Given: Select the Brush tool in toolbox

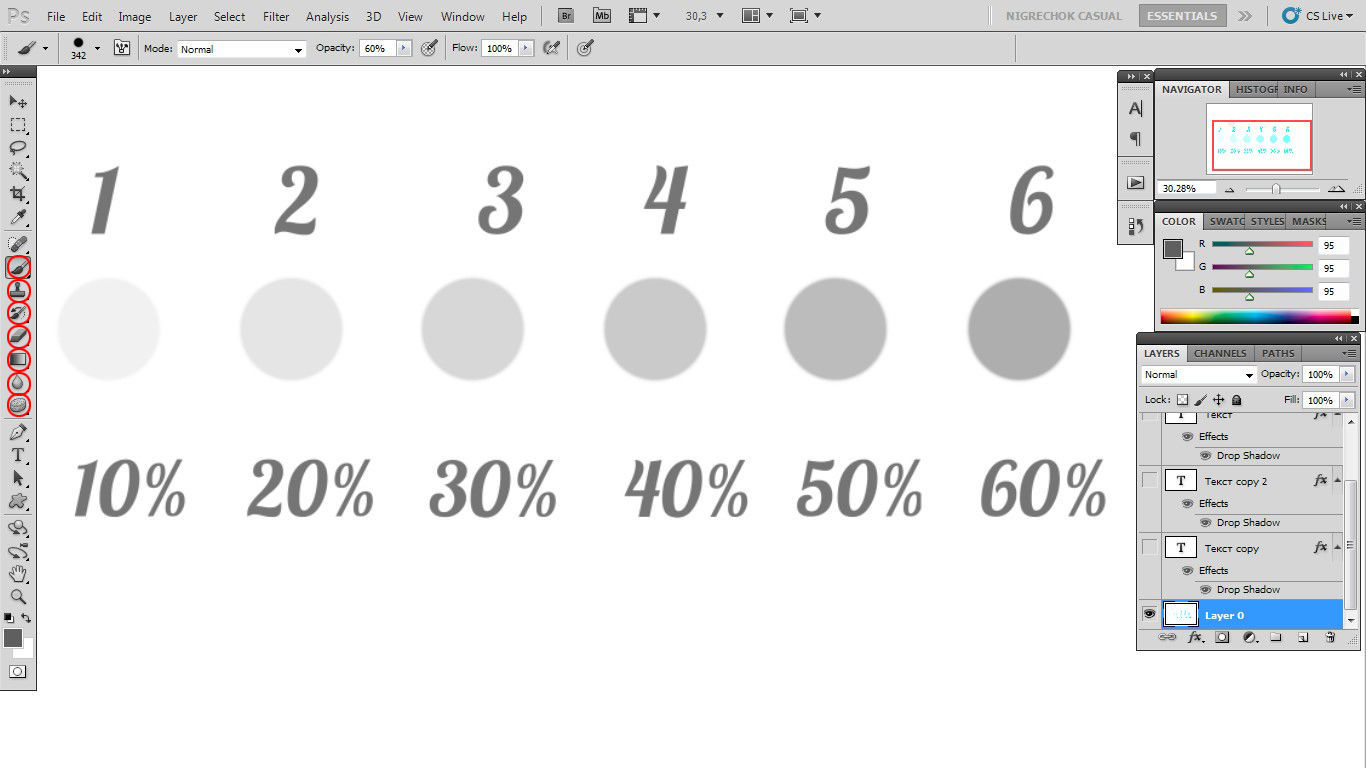Looking at the screenshot, I should [18, 267].
